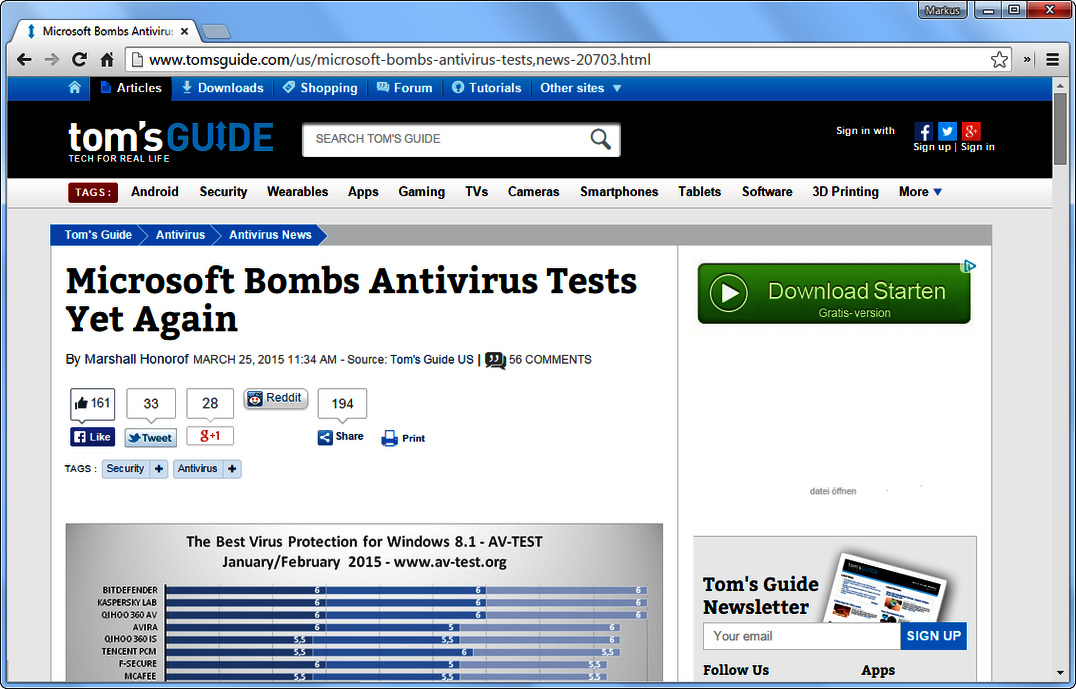Click the Download Starten button
The image size is (1076, 689).
coord(834,293)
